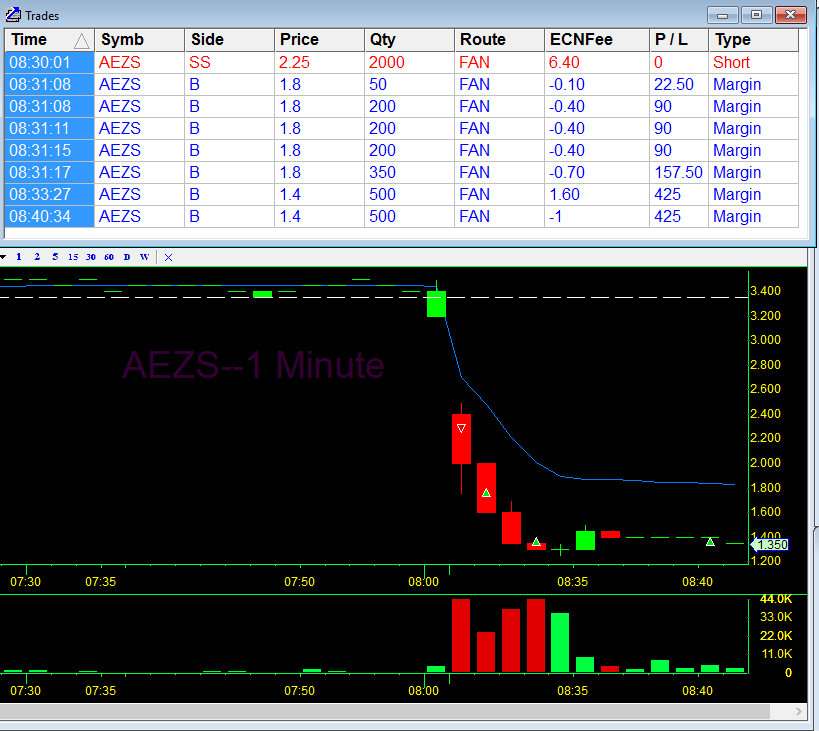The image size is (819, 731).
Task: Close the Trades window
Action: point(790,15)
